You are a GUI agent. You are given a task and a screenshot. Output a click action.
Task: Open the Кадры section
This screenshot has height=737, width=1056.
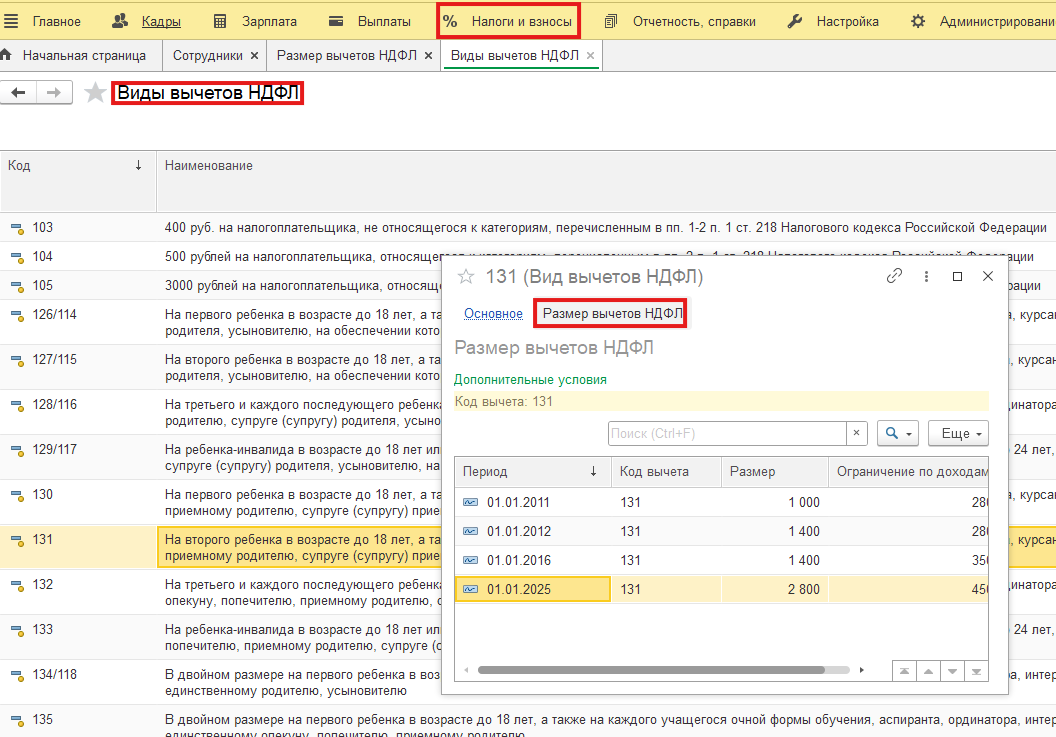click(161, 22)
